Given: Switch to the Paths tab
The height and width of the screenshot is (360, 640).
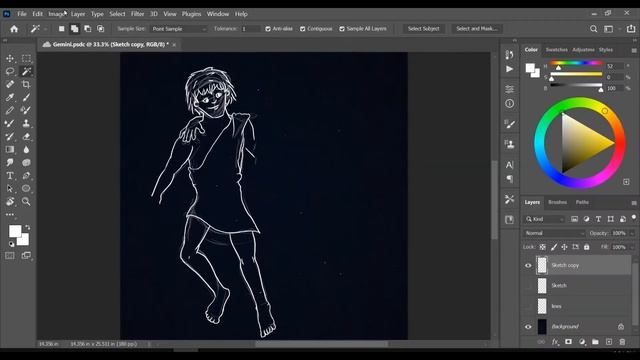Looking at the screenshot, I should tap(582, 202).
